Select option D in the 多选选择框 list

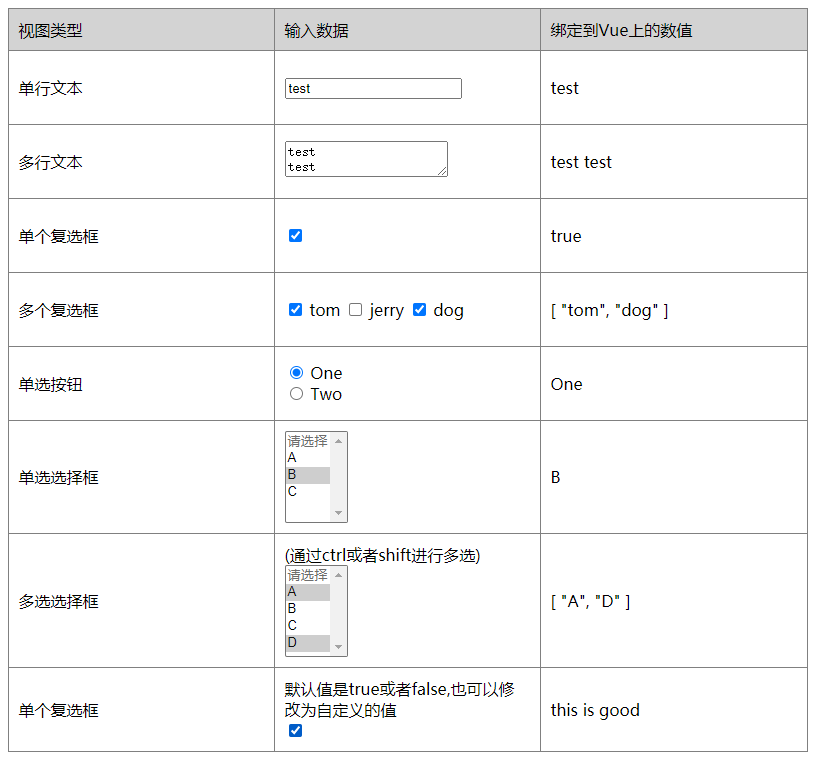point(308,642)
